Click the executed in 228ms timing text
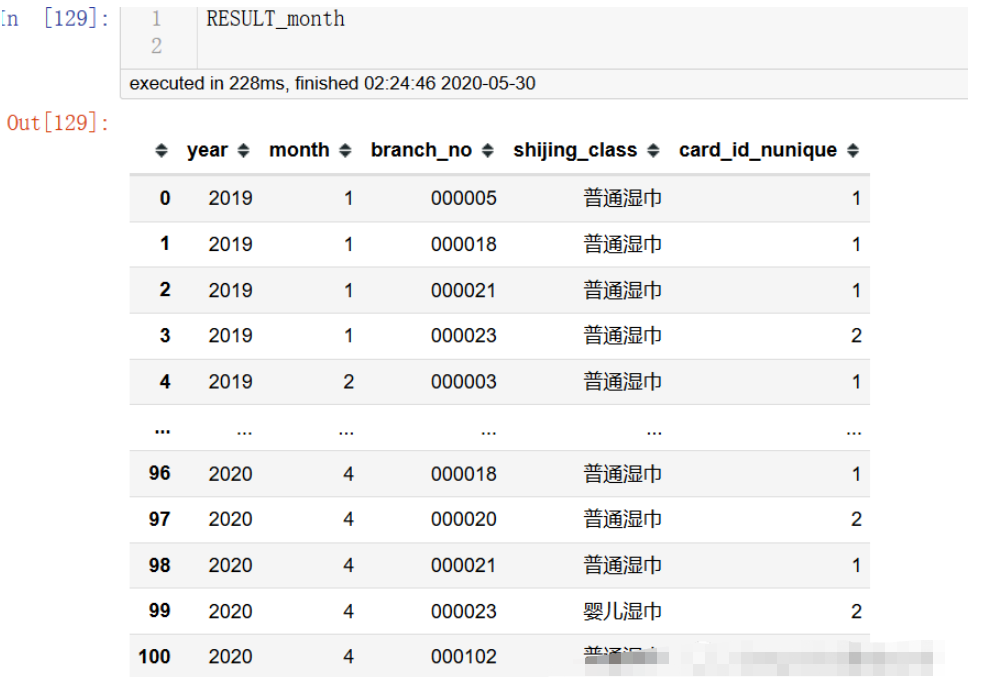This screenshot has width=1004, height=677. pos(332,83)
